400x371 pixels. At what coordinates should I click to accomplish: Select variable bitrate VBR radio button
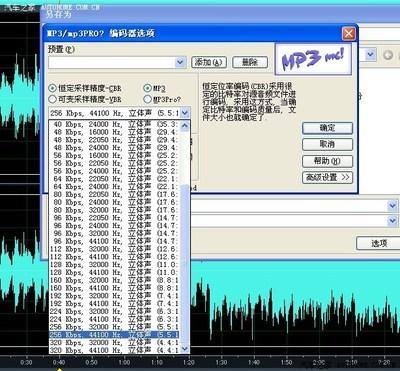[52, 99]
